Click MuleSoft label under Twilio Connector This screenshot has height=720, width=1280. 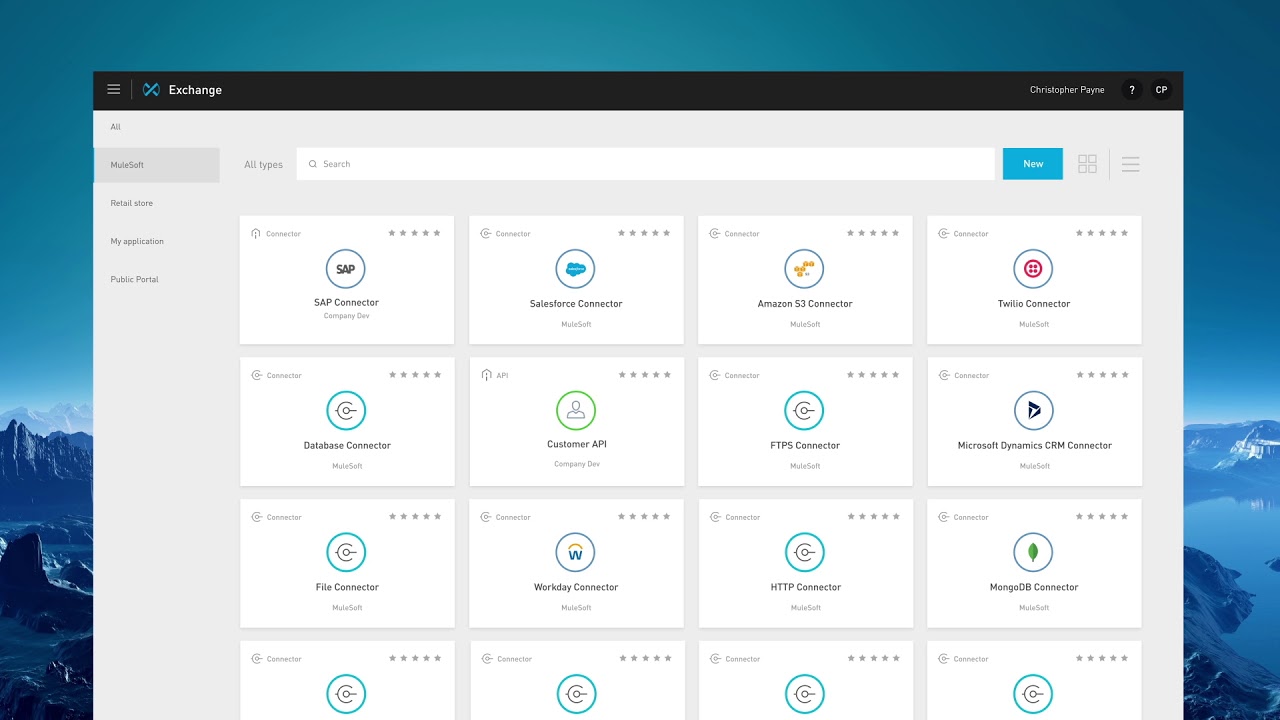click(1034, 325)
